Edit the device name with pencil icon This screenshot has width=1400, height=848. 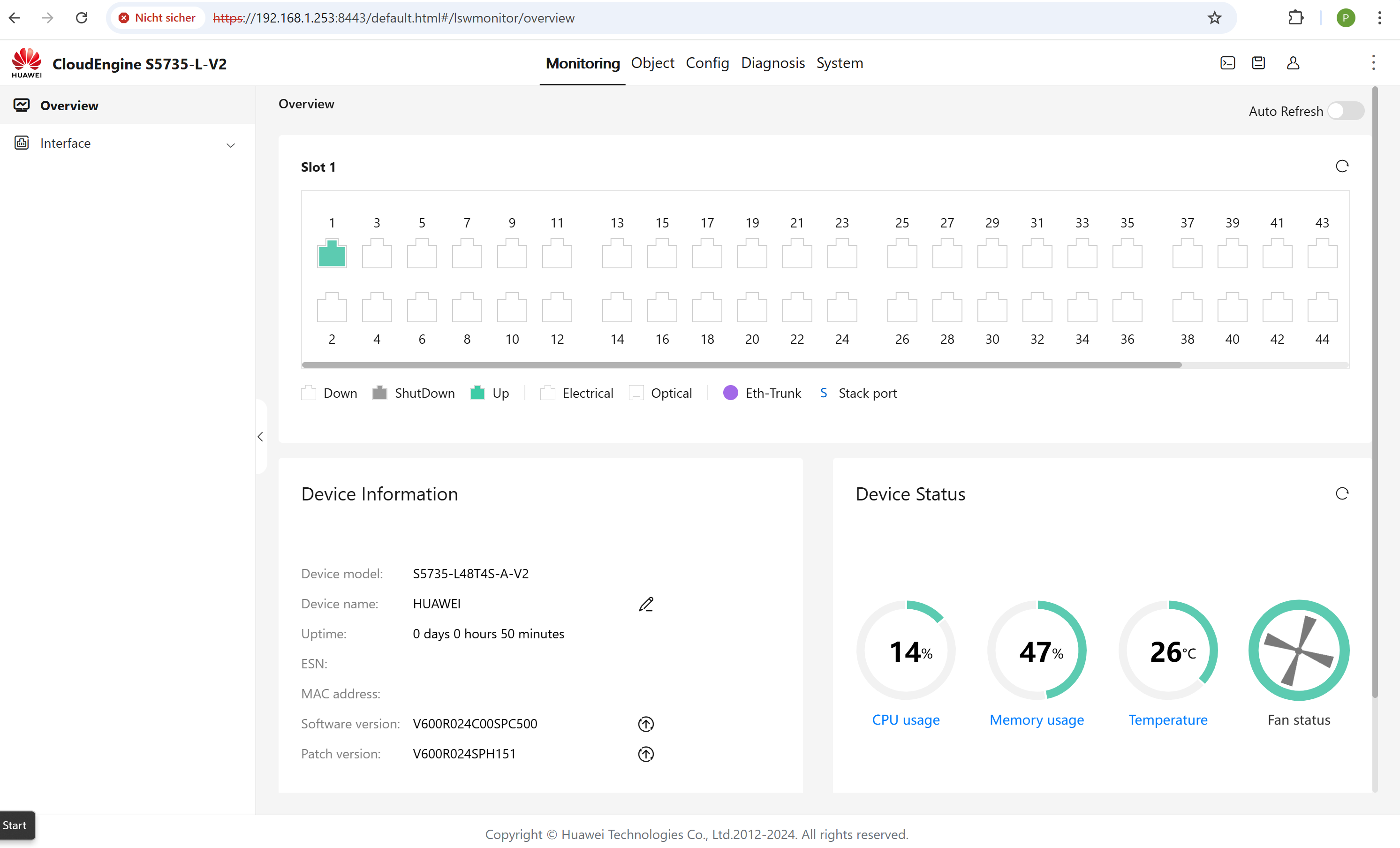pos(646,604)
